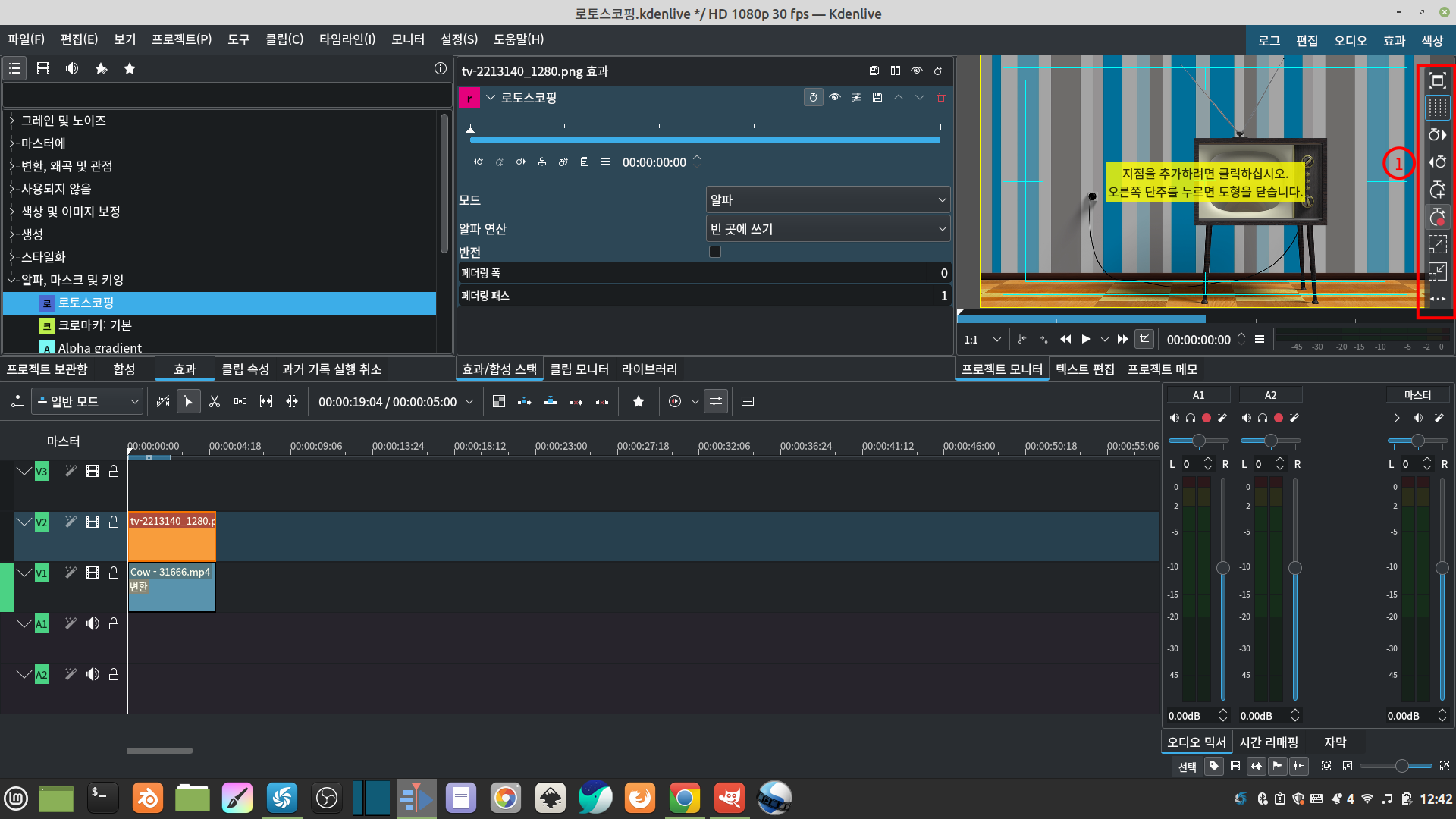Delete the 로토스코핑 effect with trash icon
Image resolution: width=1456 pixels, height=819 pixels.
tap(941, 97)
